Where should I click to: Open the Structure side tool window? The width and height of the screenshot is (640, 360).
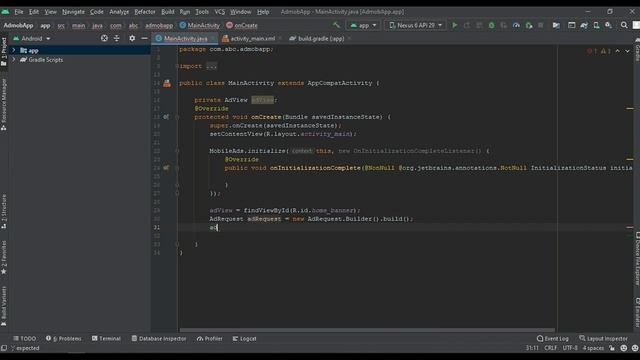(x=4, y=211)
